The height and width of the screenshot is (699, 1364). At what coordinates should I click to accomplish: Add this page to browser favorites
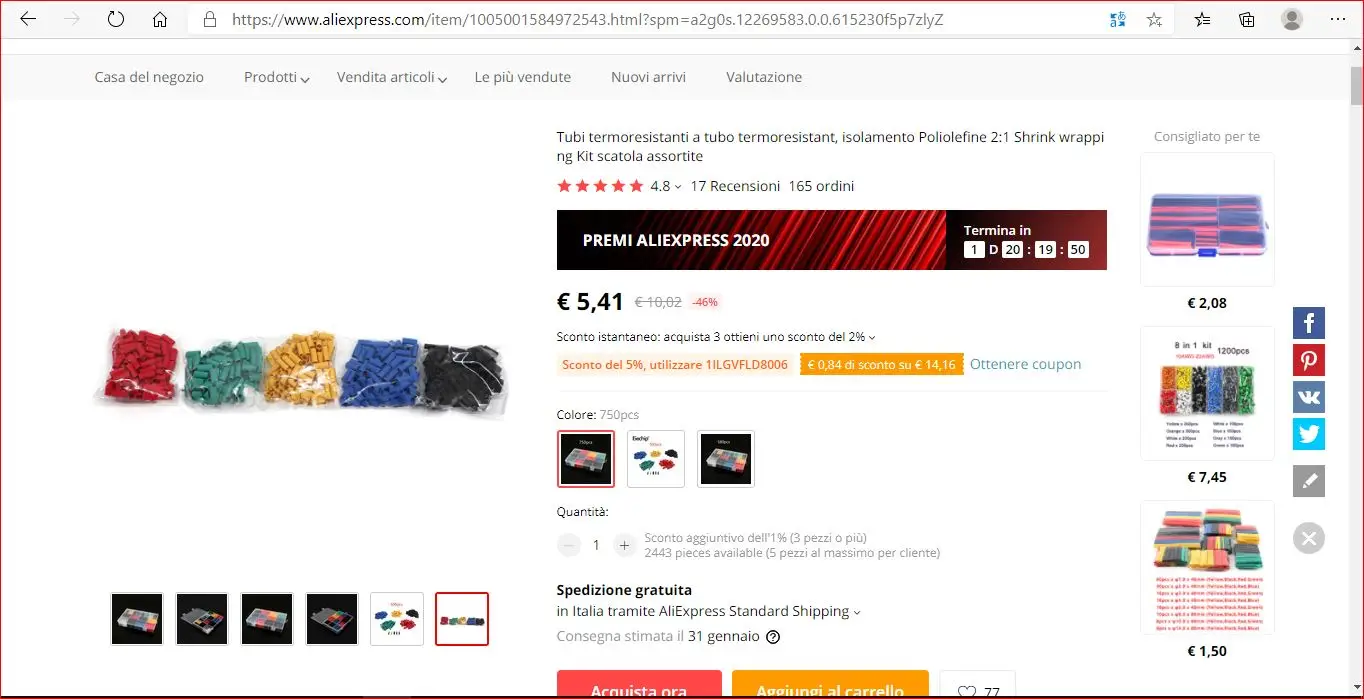[1154, 20]
